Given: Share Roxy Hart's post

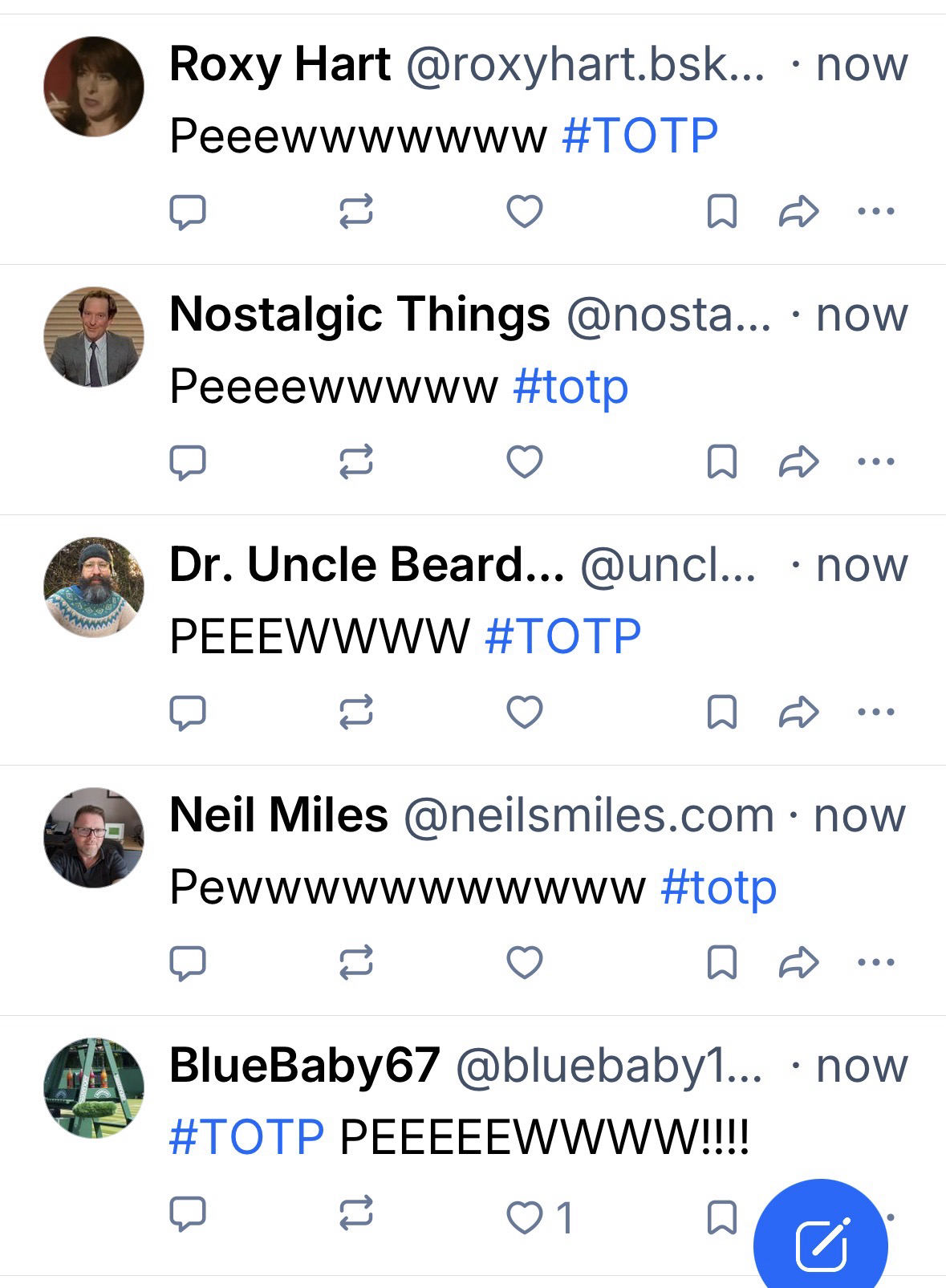Looking at the screenshot, I should [x=798, y=213].
